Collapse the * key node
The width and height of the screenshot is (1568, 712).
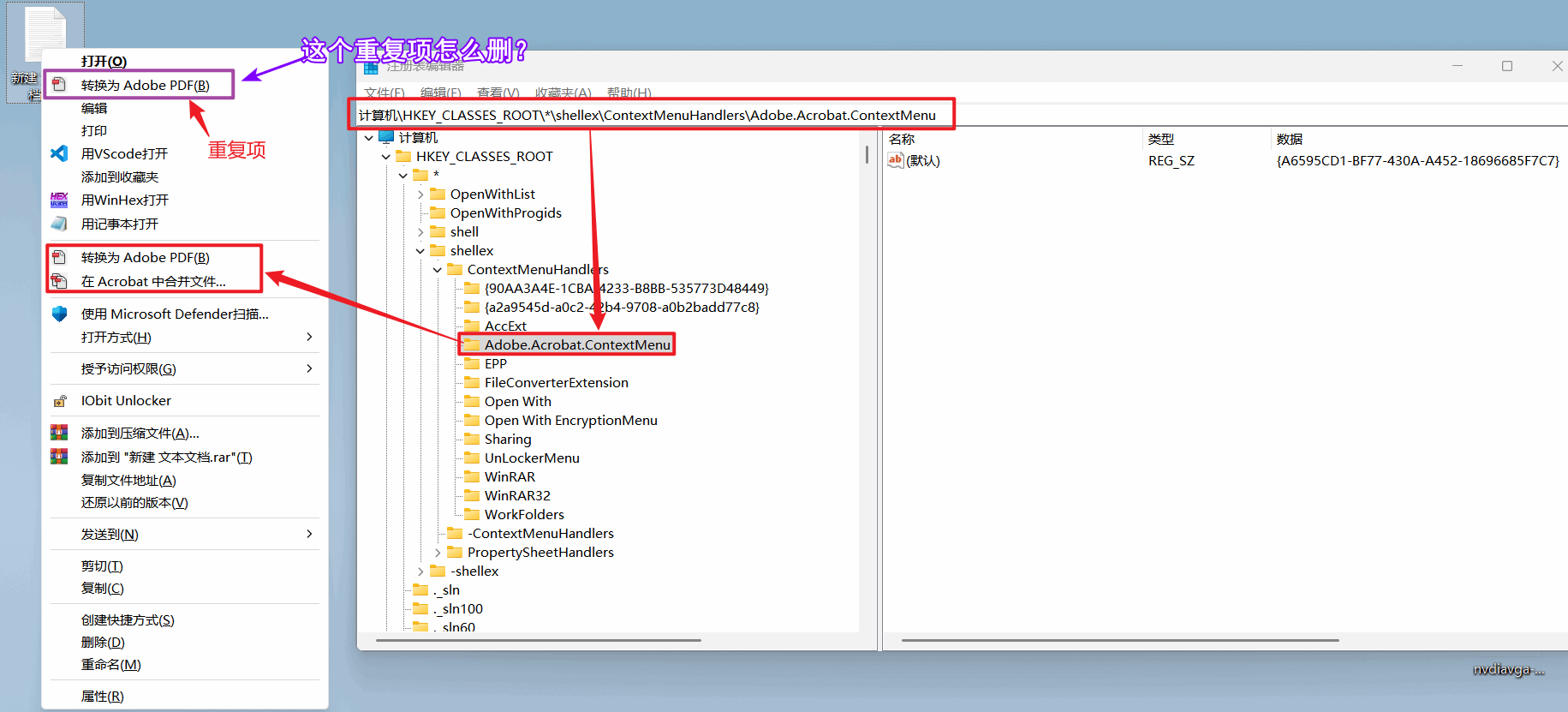403,176
